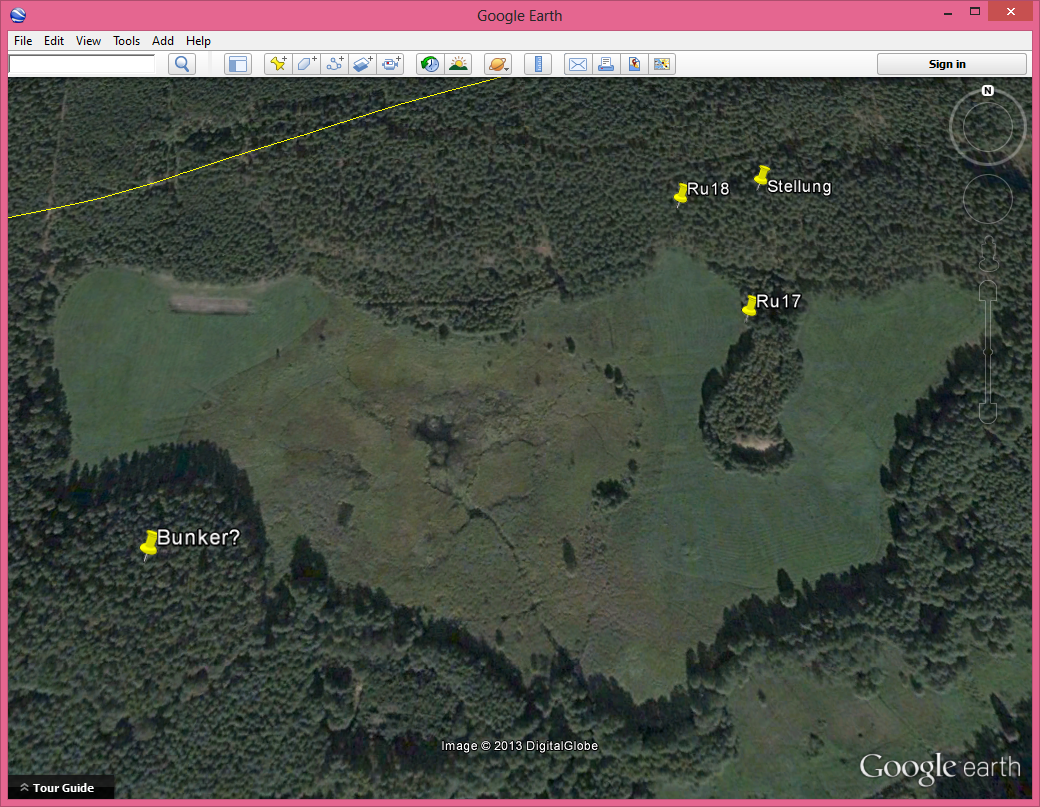
Task: Click the search magnifier button
Action: tap(182, 64)
